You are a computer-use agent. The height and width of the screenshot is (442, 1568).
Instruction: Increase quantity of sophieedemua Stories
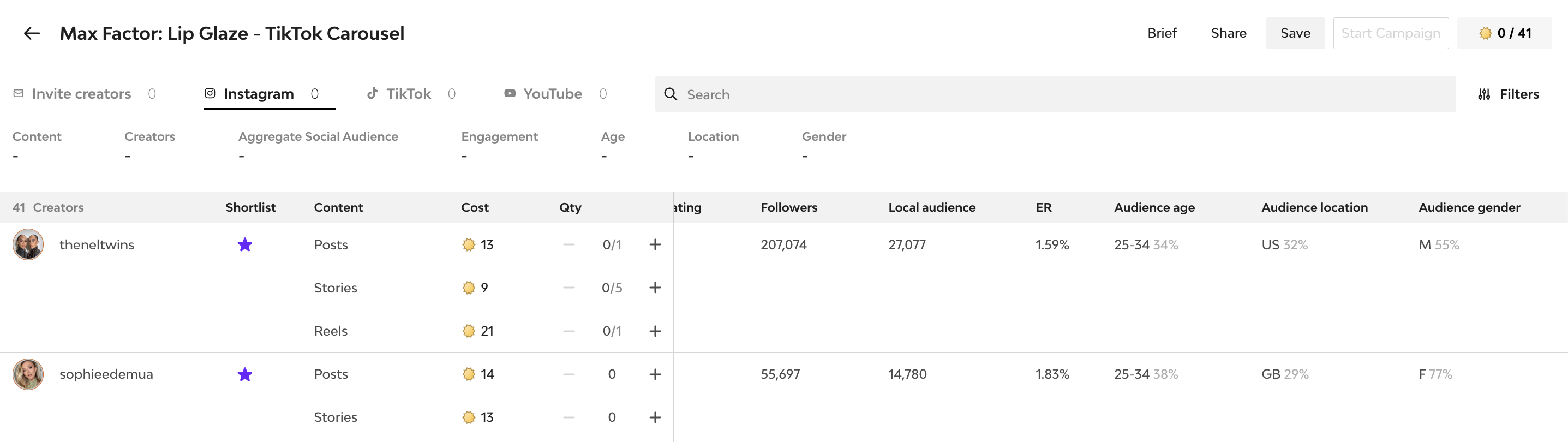tap(654, 417)
